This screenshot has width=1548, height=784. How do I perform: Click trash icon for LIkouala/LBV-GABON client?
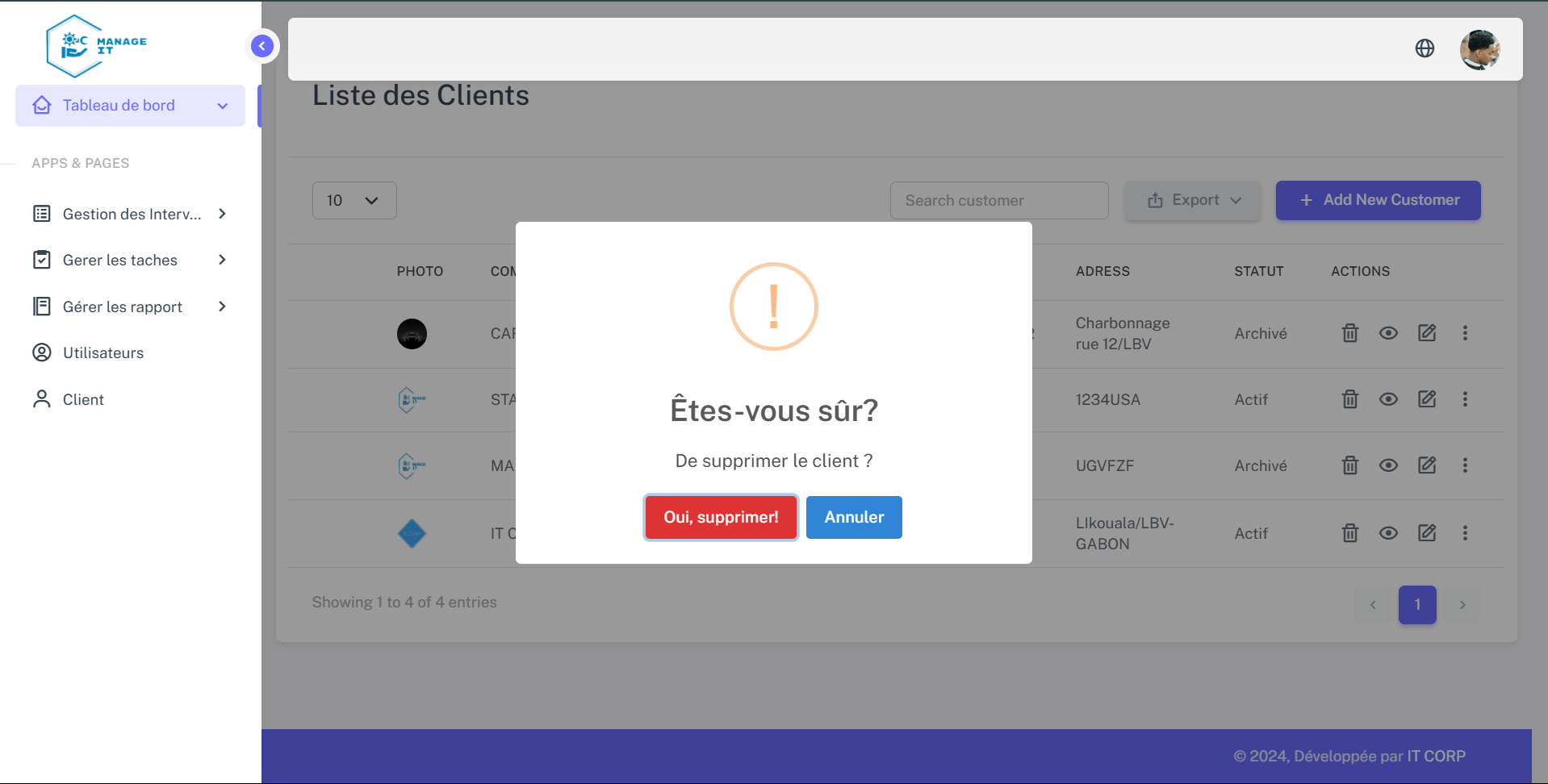pyautogui.click(x=1349, y=533)
